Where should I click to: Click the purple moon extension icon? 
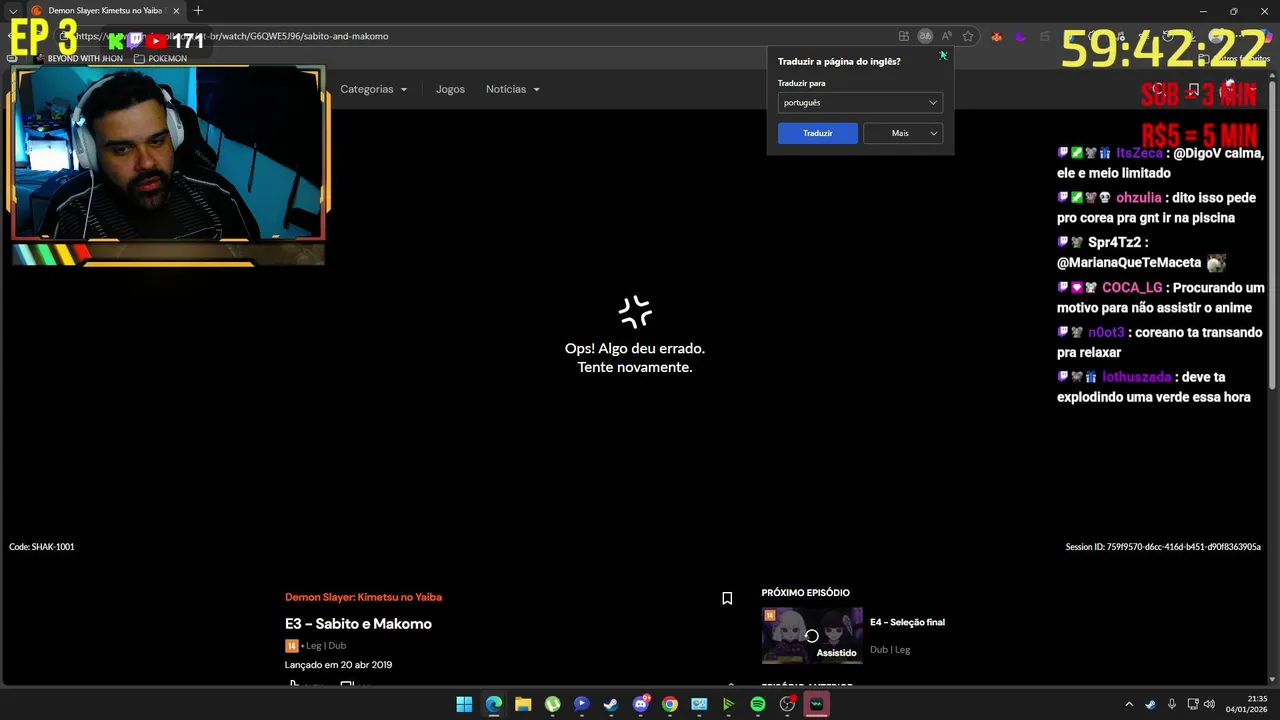click(1020, 36)
